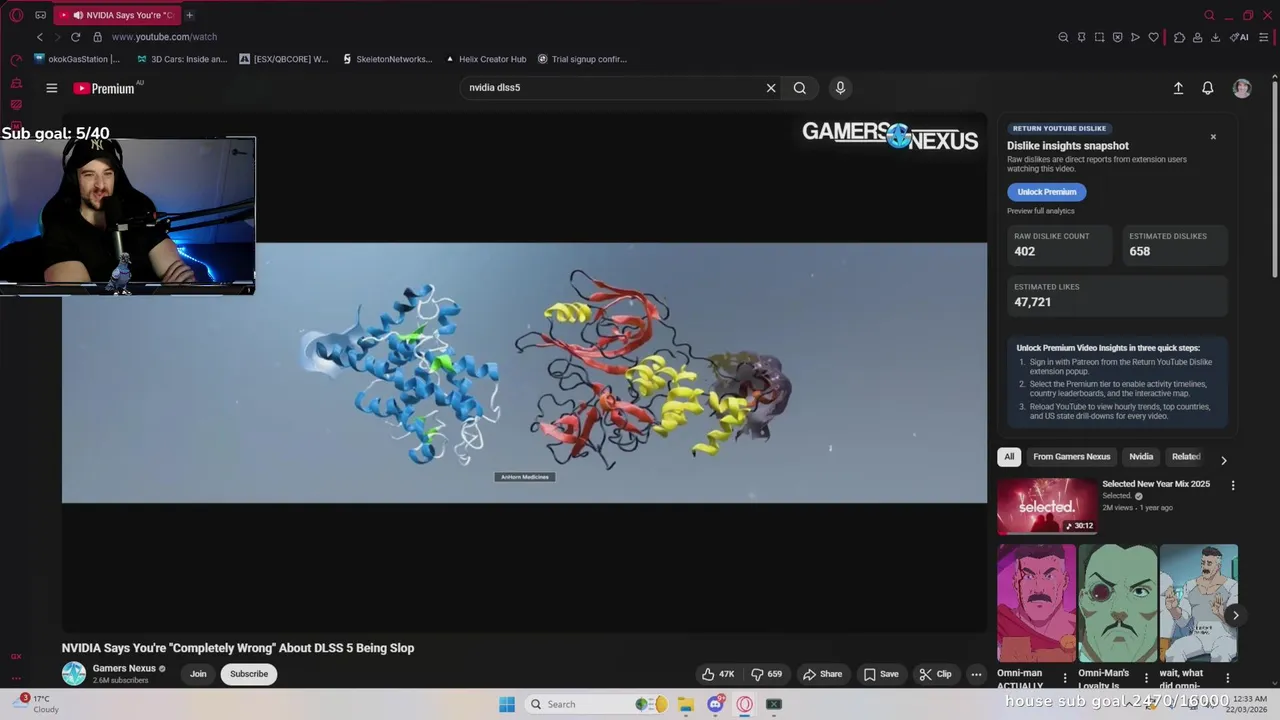
Task: Open the okokGasStation bookmark
Action: point(77,59)
